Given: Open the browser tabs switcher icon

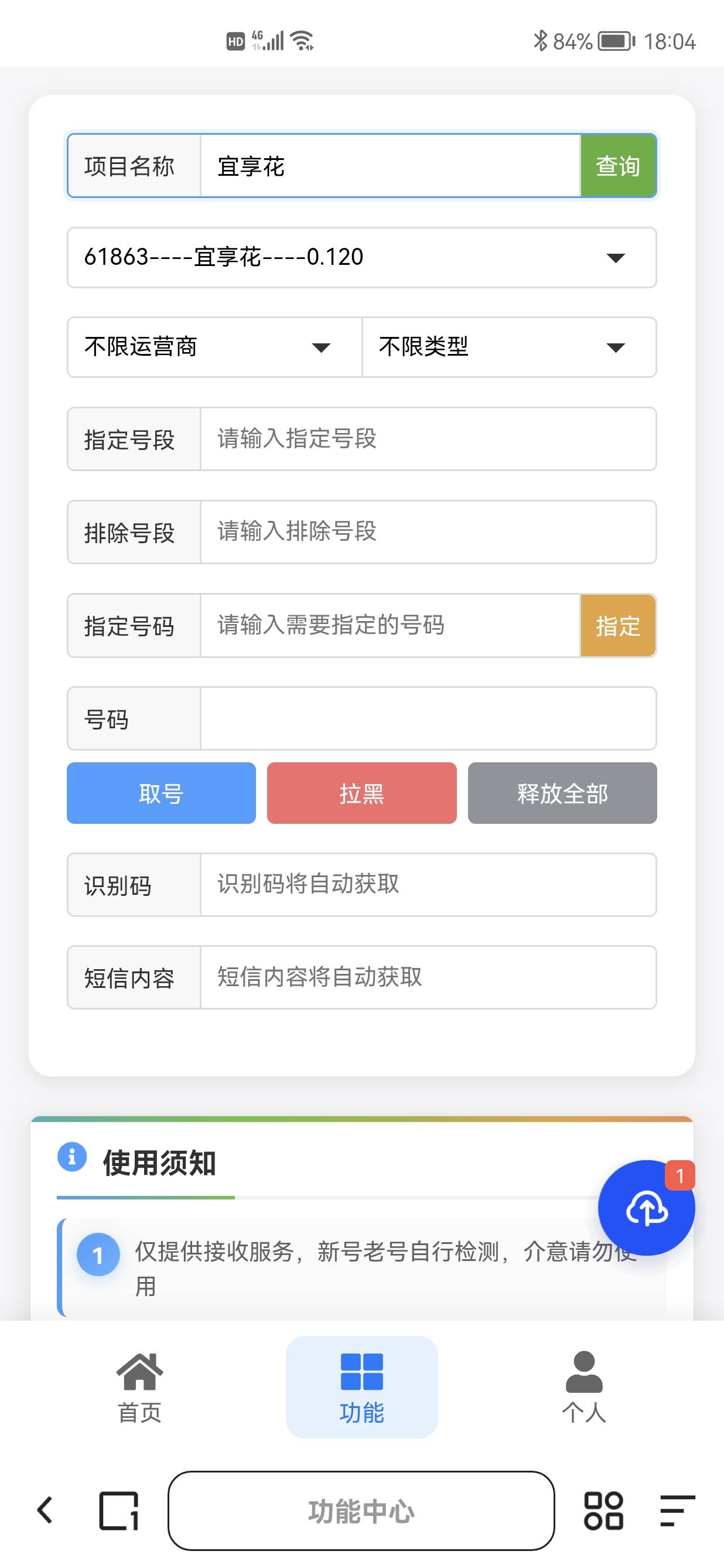Looking at the screenshot, I should [x=119, y=1511].
